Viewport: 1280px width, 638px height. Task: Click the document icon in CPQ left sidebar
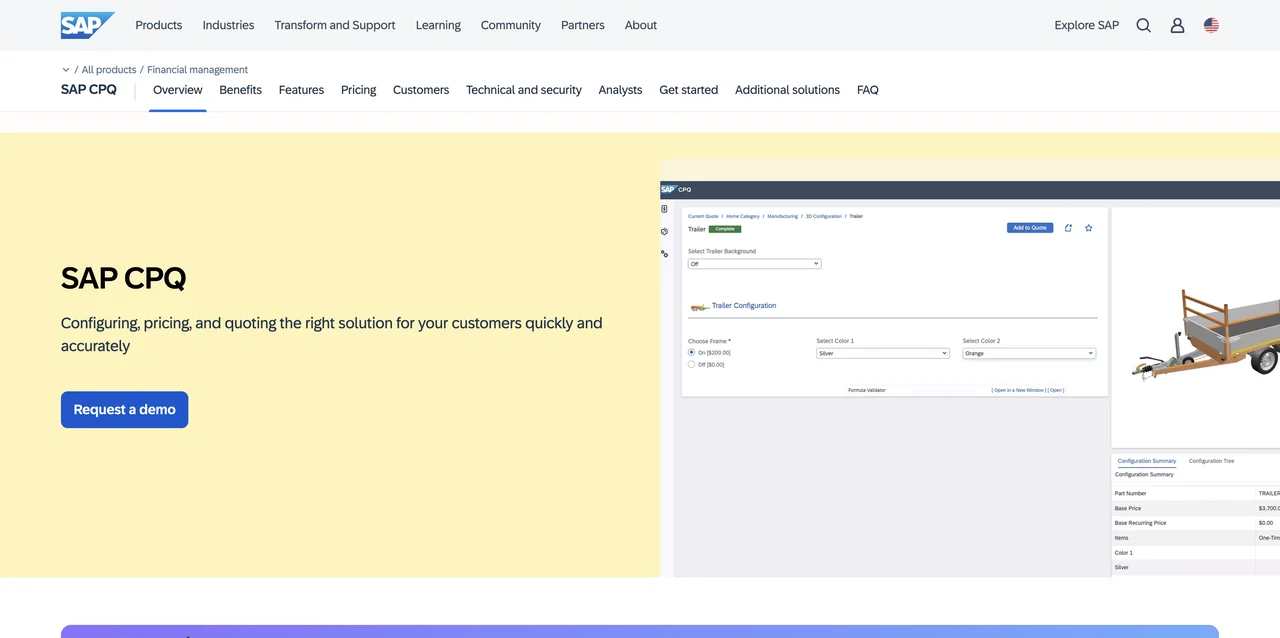coord(664,209)
